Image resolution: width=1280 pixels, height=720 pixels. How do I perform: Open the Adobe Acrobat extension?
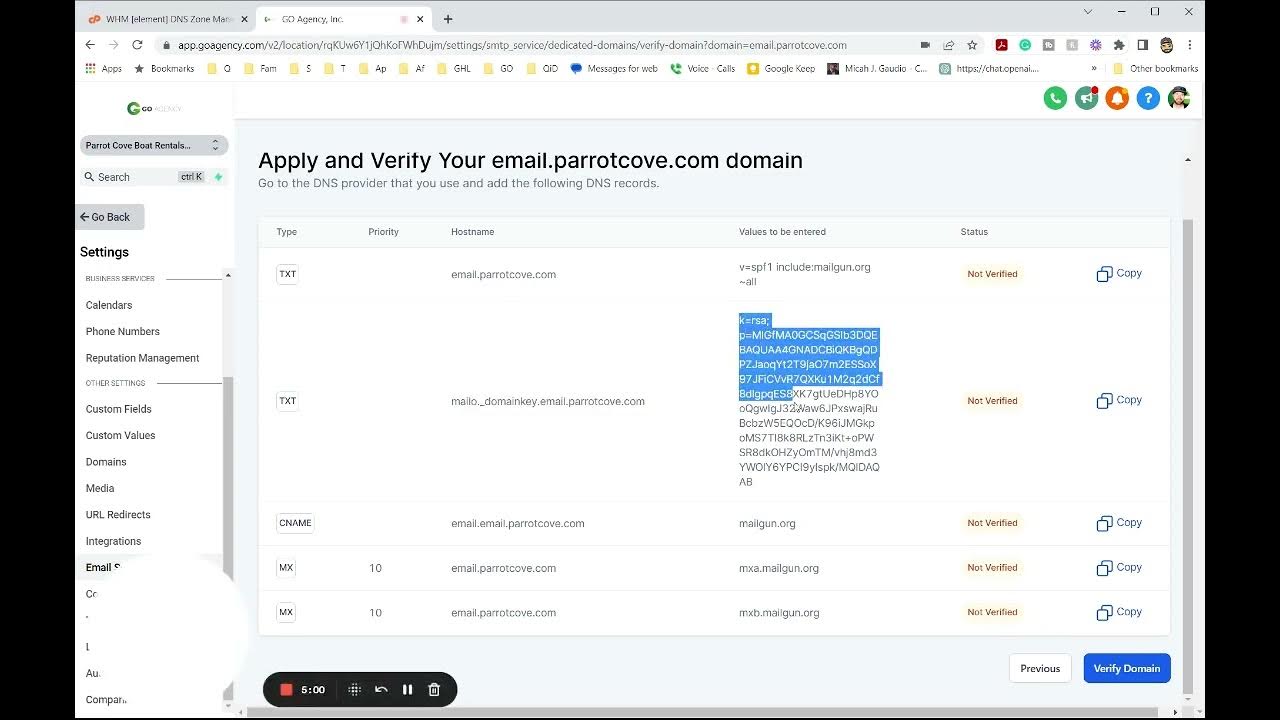pos(1001,45)
